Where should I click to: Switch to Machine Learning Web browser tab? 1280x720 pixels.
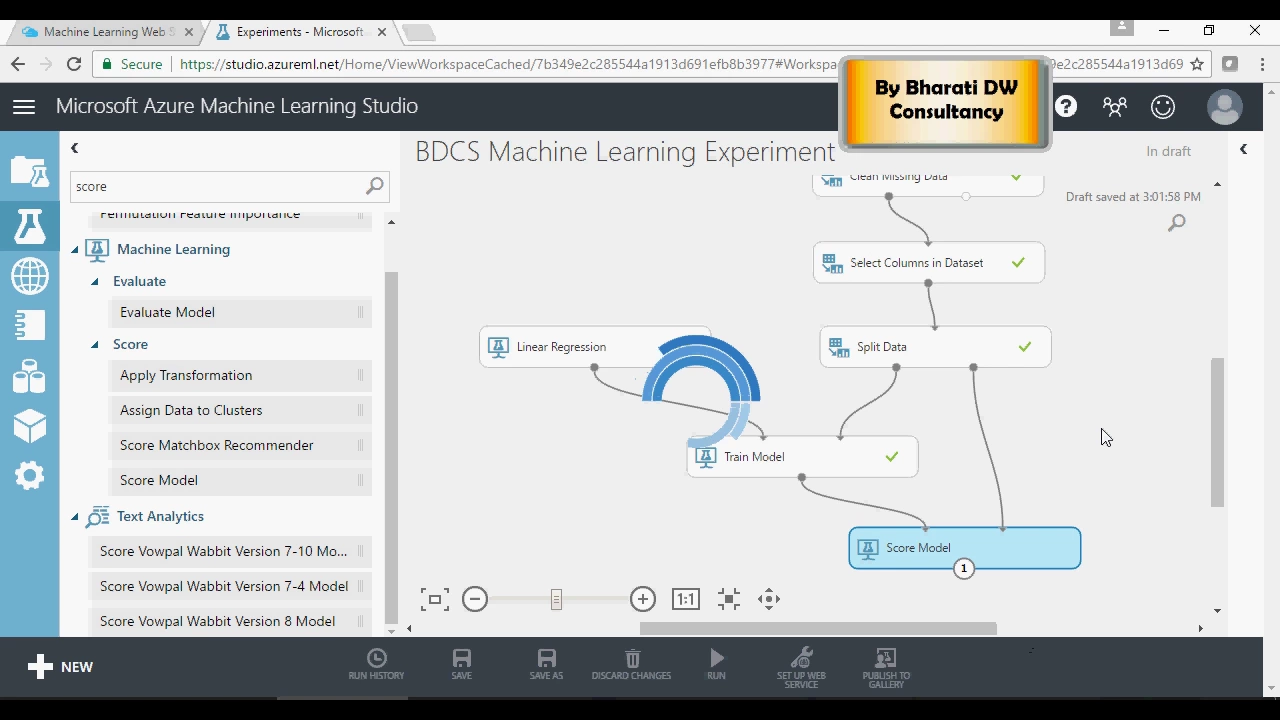point(106,32)
